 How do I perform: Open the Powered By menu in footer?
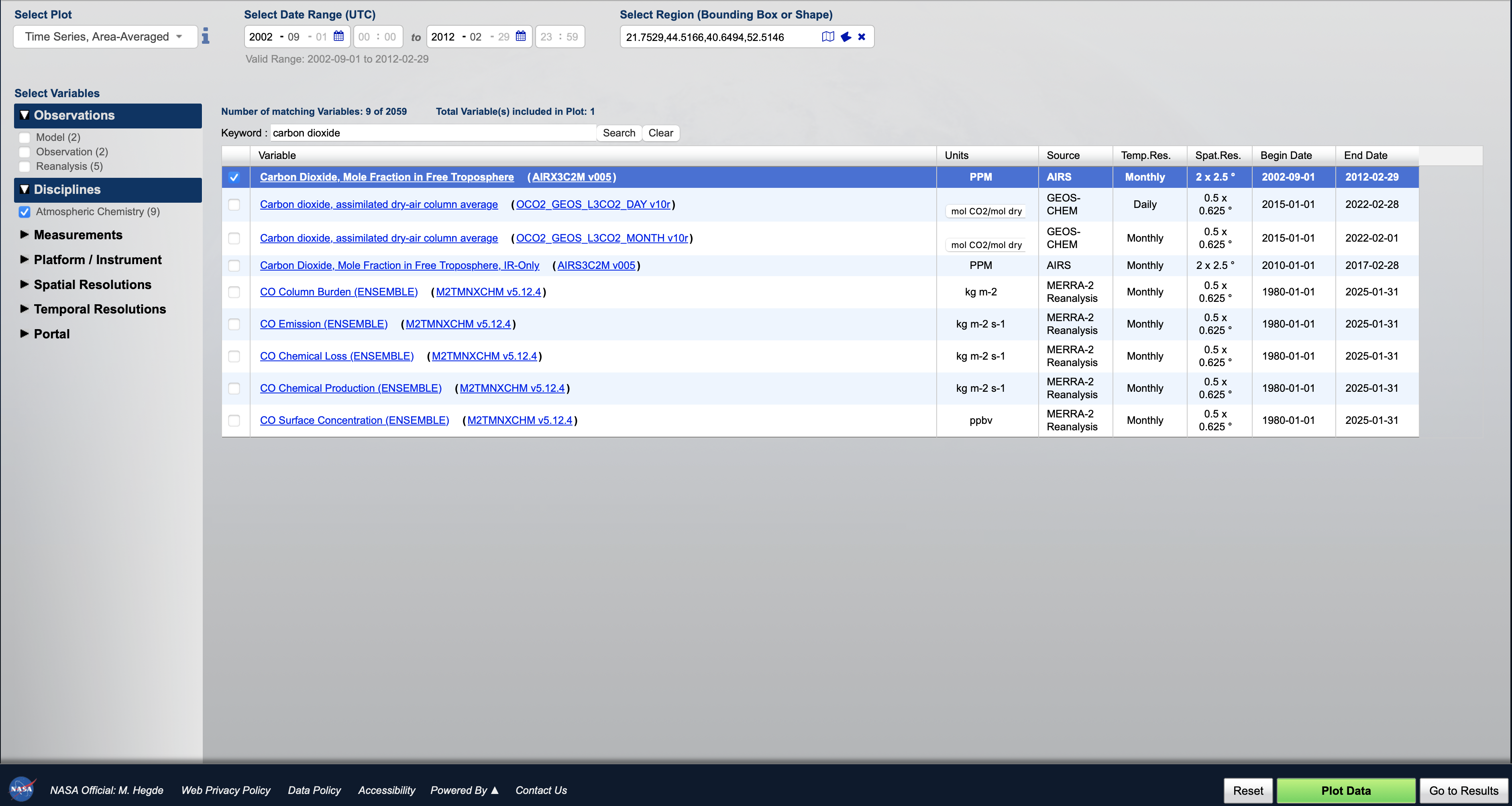(x=464, y=790)
